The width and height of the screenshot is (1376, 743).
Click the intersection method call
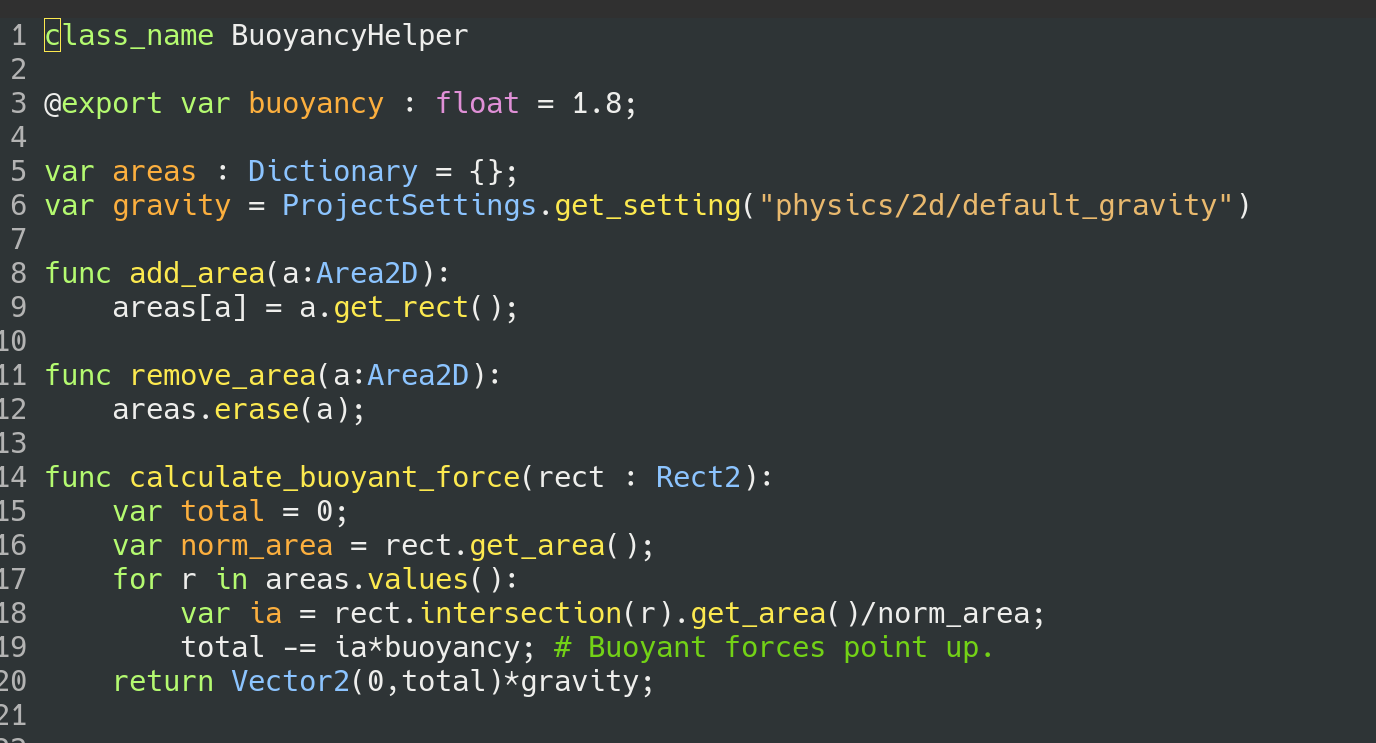[x=520, y=614]
